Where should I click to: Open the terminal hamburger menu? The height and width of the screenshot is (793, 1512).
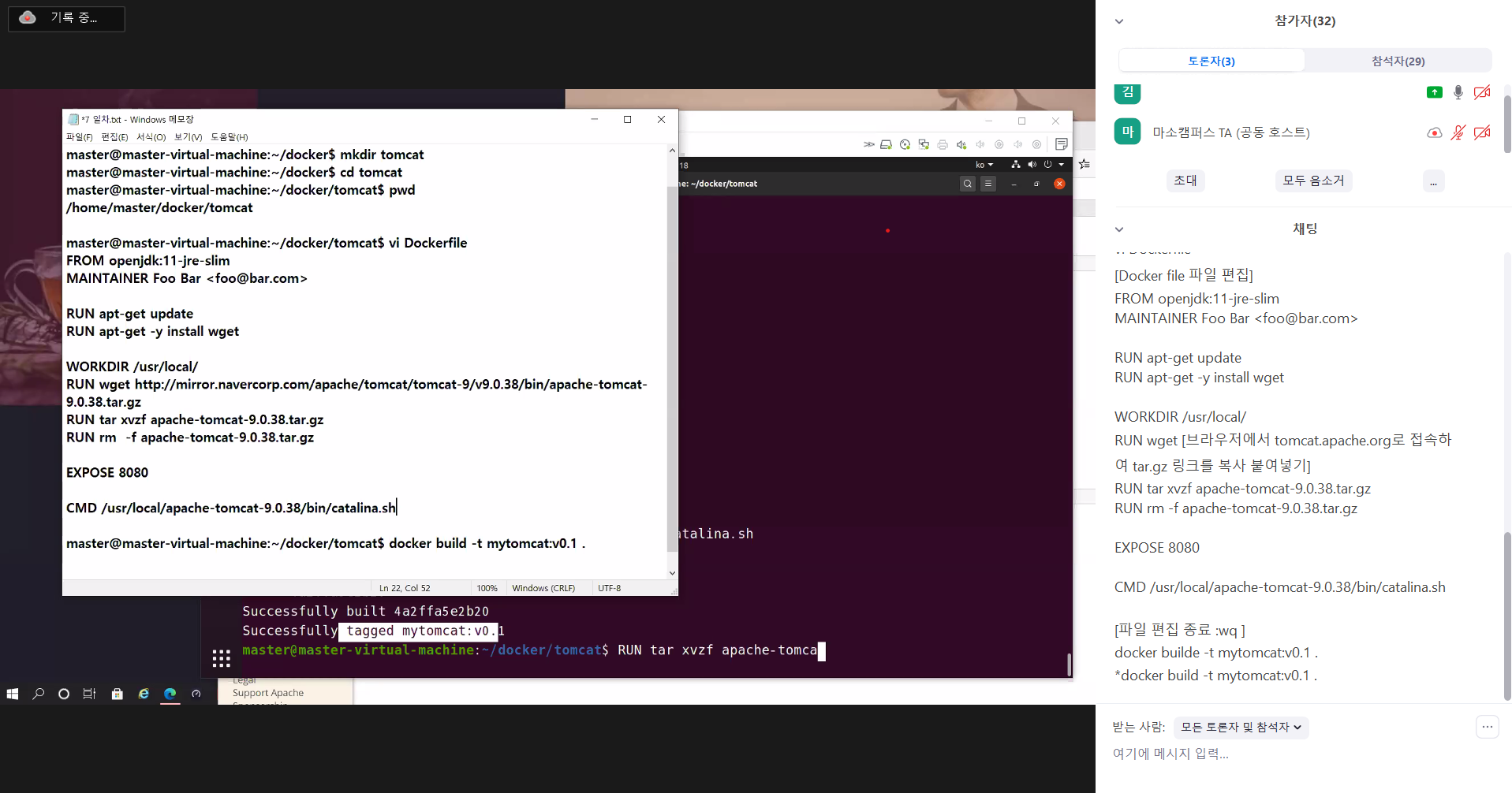(x=987, y=184)
